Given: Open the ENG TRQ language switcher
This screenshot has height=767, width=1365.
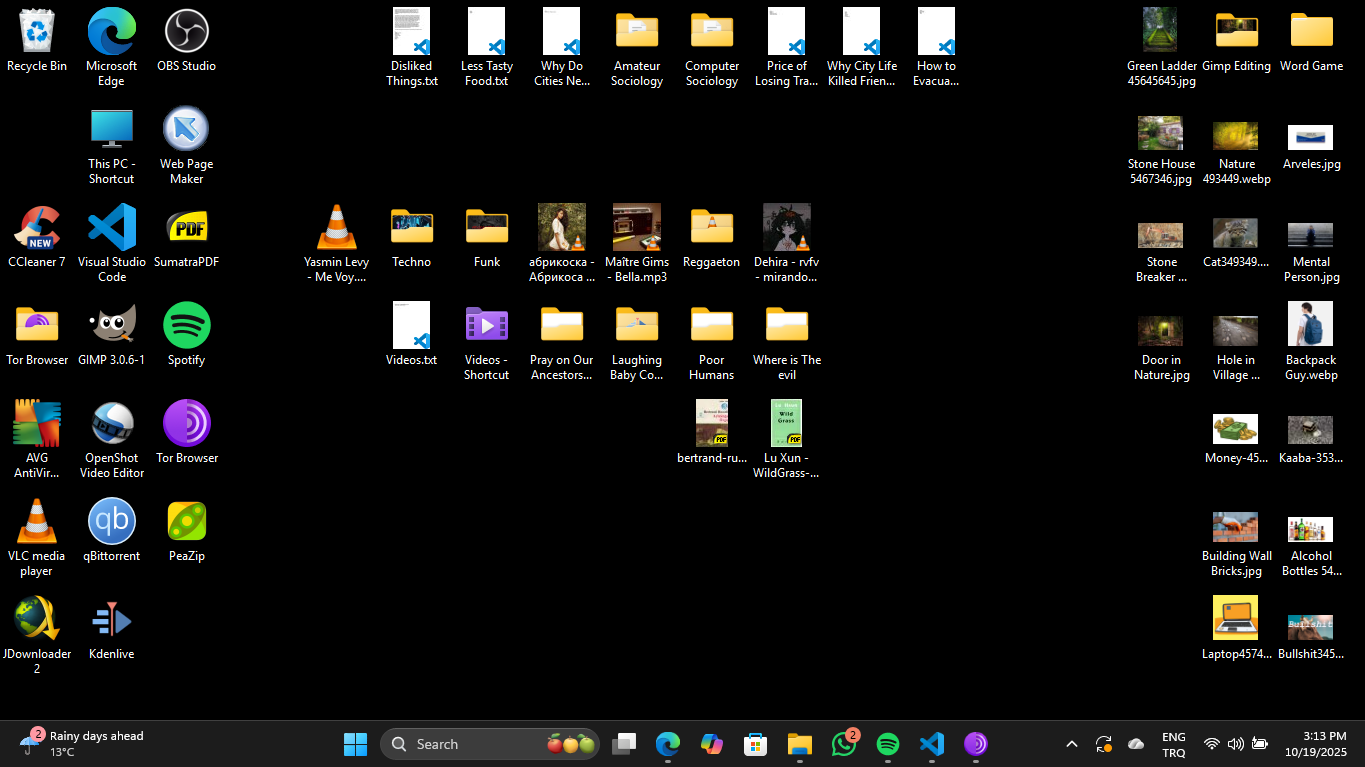Looking at the screenshot, I should (x=1174, y=744).
